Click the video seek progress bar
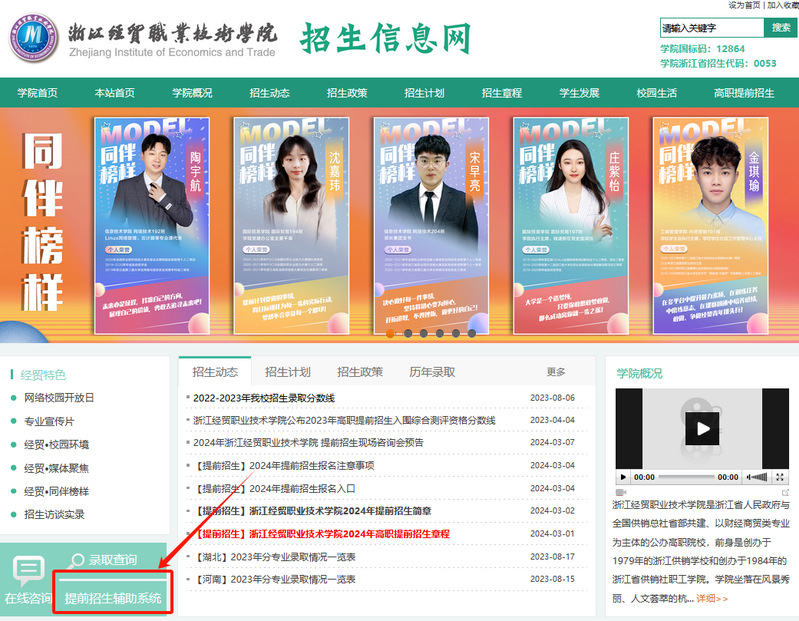The height and width of the screenshot is (621, 799). tap(686, 477)
